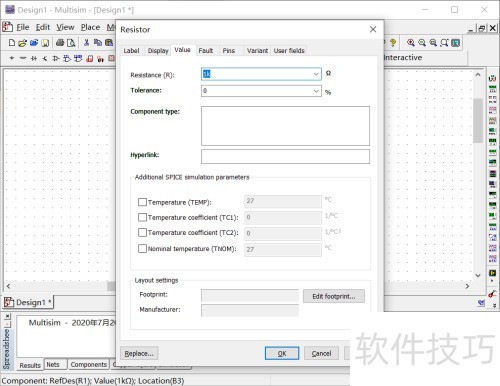The image size is (500, 386).
Task: Open Resistance (R) dropdown arrow
Action: [x=316, y=74]
